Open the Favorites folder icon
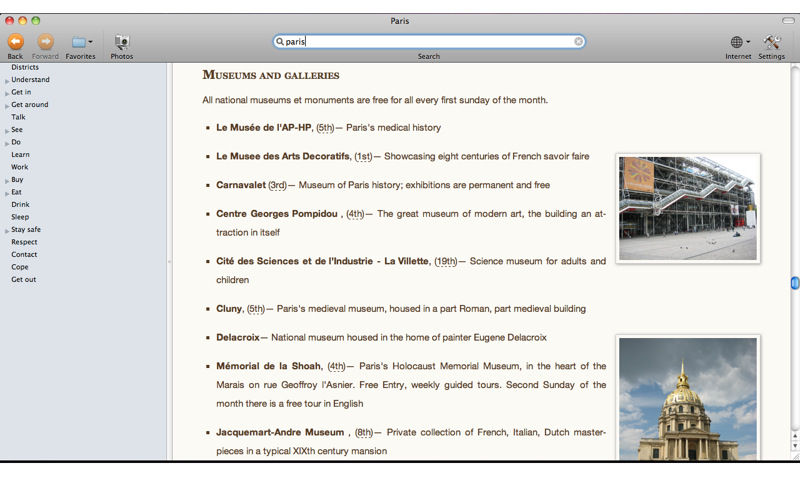 (79, 42)
